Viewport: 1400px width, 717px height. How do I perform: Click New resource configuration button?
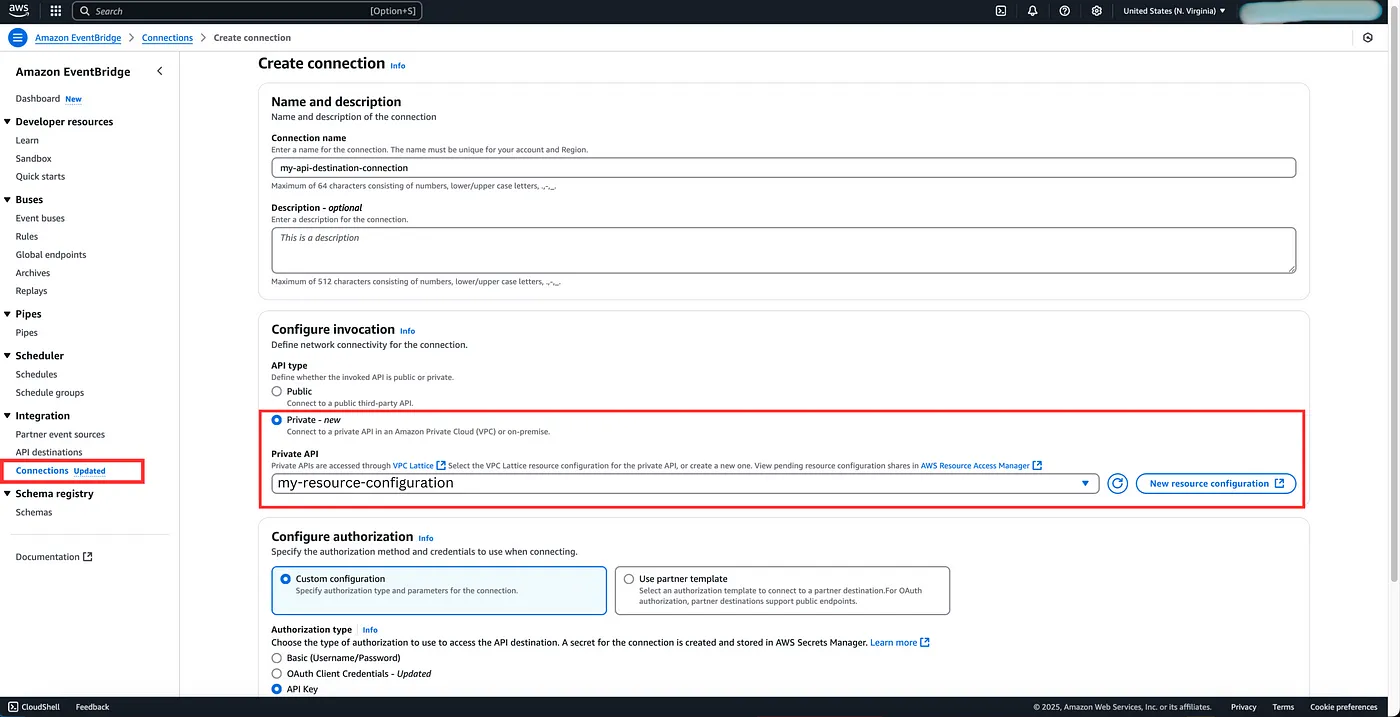[1216, 483]
